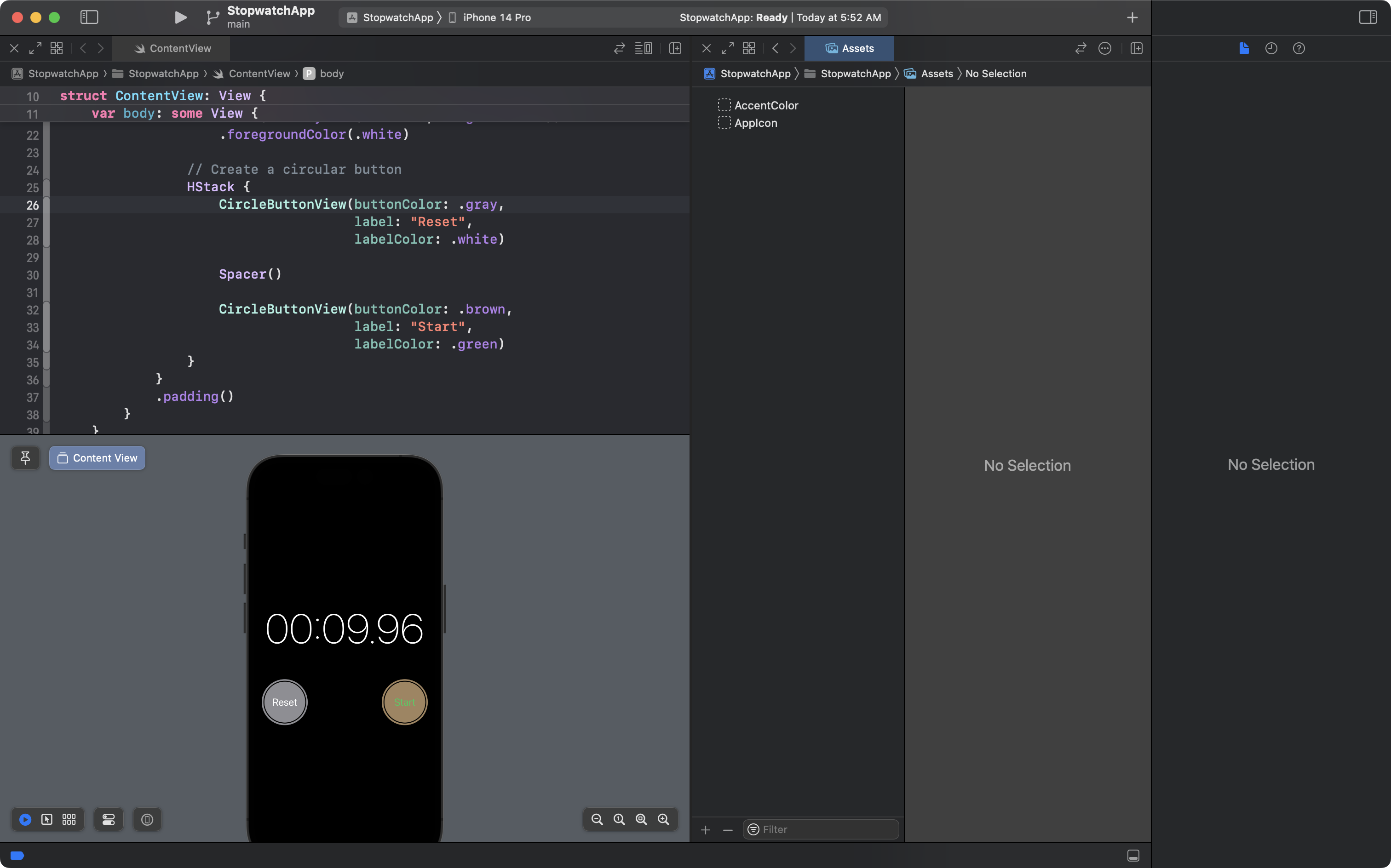Image resolution: width=1391 pixels, height=868 pixels.
Task: Run the app with the Play button
Action: click(x=180, y=17)
